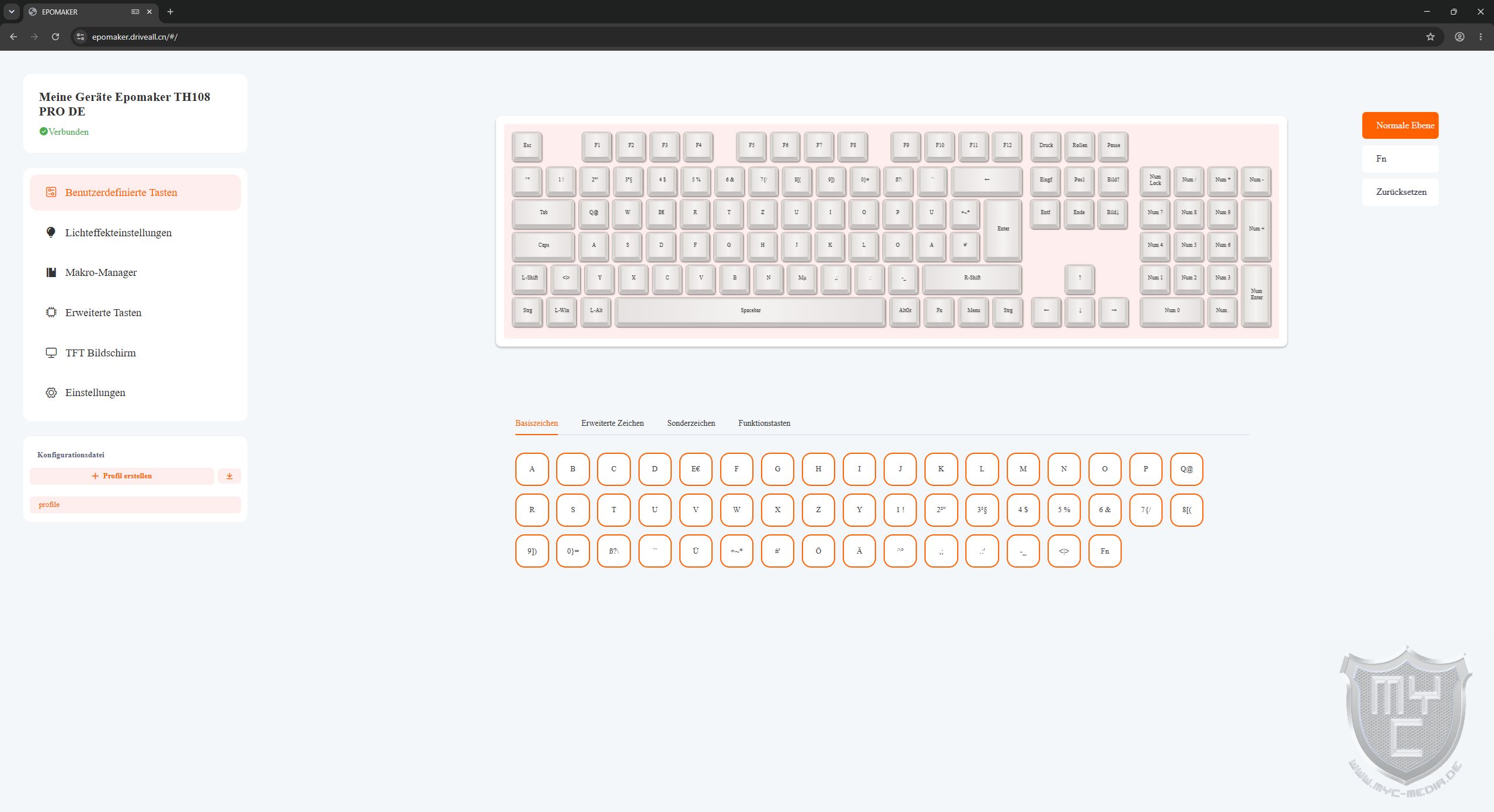Click the Num 0 key on the keyboard layout
This screenshot has height=812, width=1494.
point(1172,311)
